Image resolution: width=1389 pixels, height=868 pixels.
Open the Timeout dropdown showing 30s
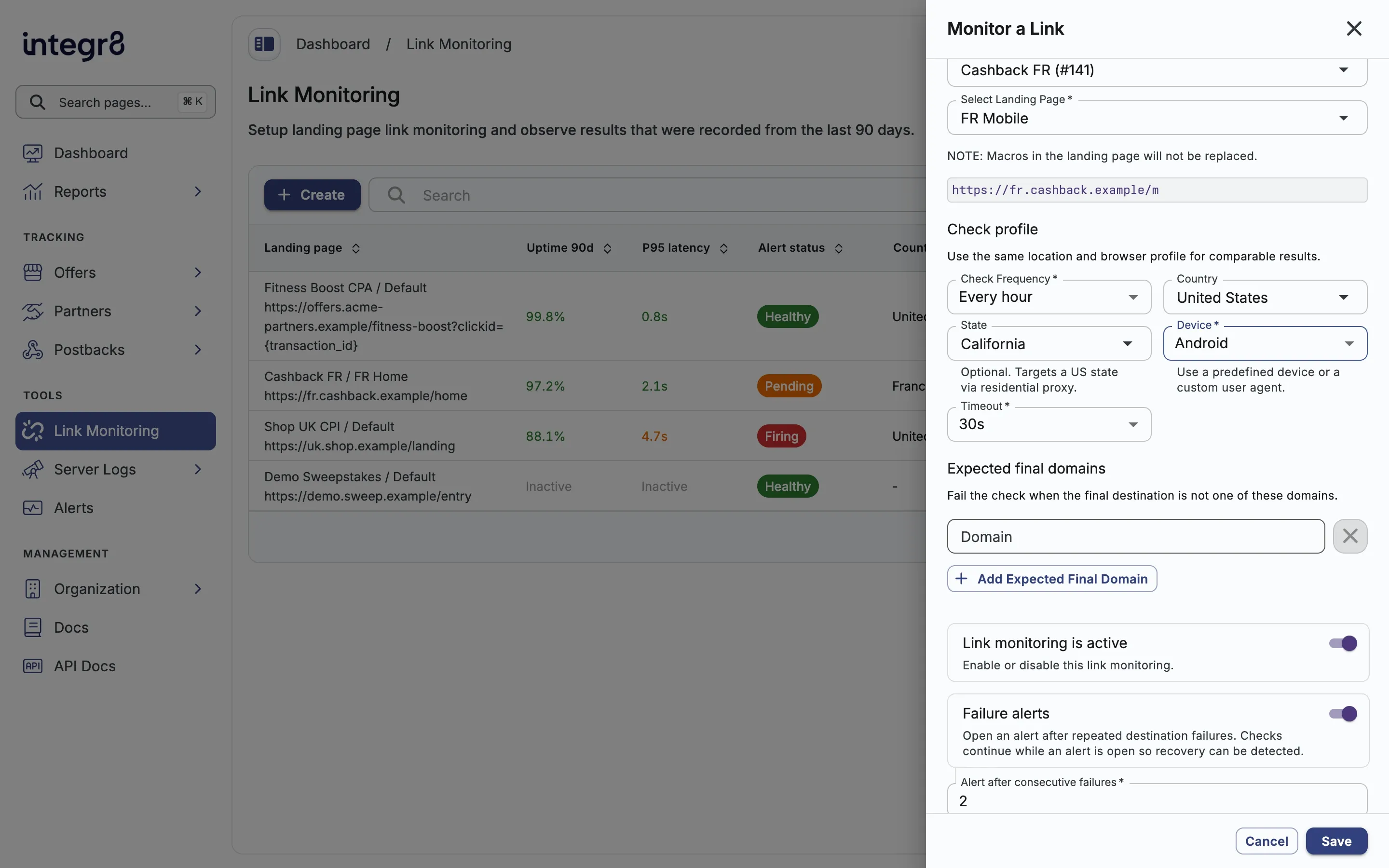pyautogui.click(x=1049, y=425)
